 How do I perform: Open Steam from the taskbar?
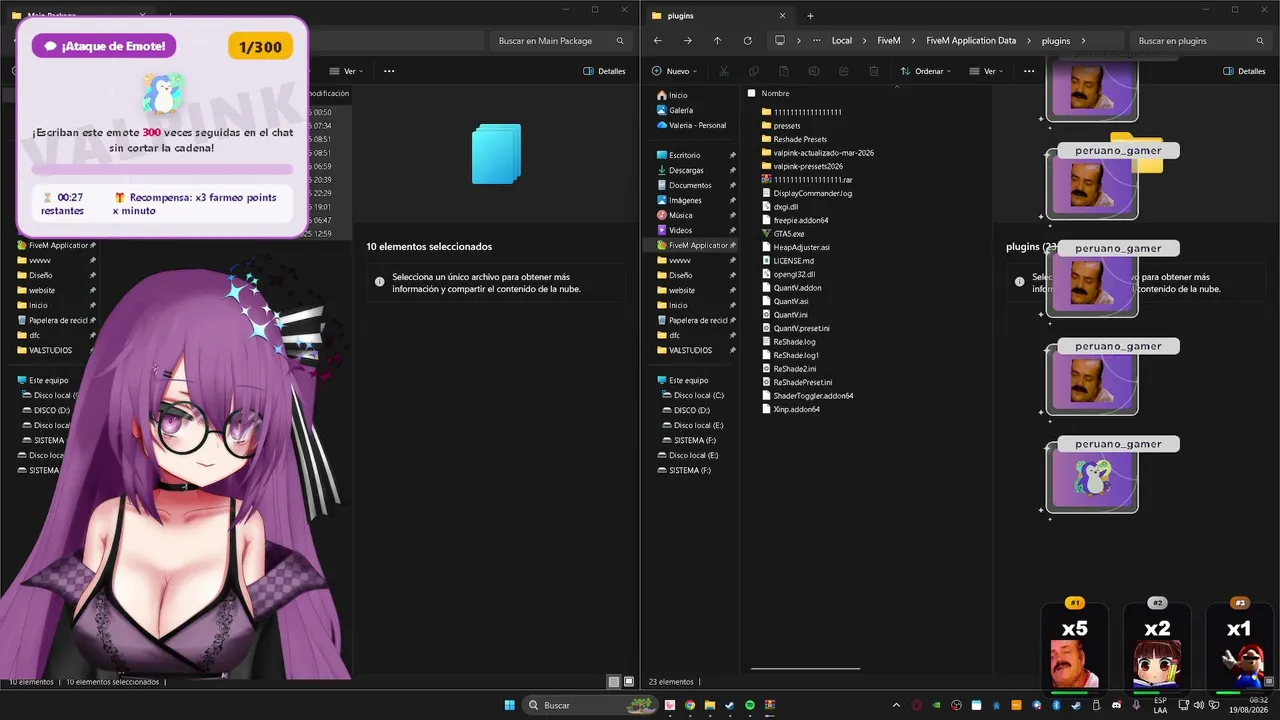(730, 705)
